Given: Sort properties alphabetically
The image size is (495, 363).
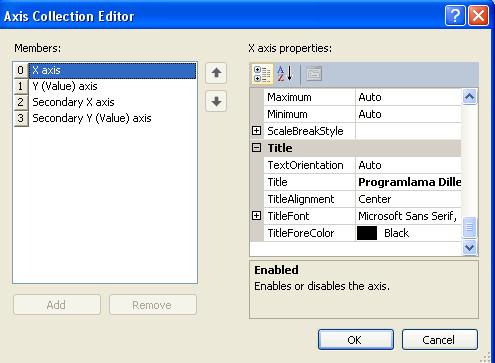Looking at the screenshot, I should pos(285,74).
